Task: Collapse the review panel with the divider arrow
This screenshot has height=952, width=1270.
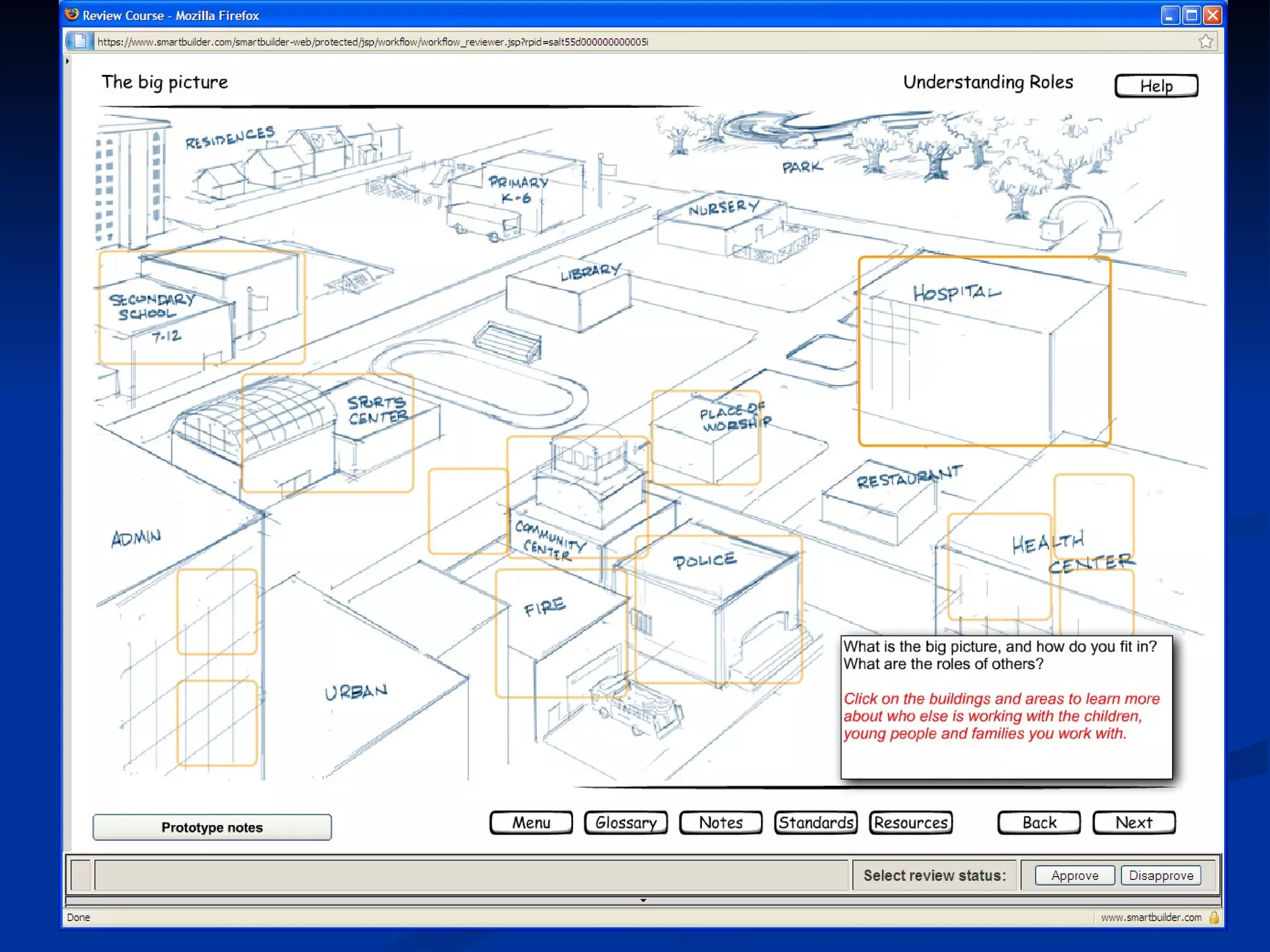Action: click(643, 900)
